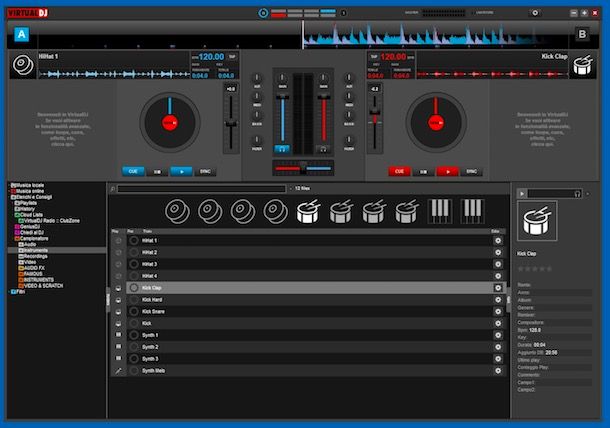Click the info button right of top layout bars

(x=344, y=13)
